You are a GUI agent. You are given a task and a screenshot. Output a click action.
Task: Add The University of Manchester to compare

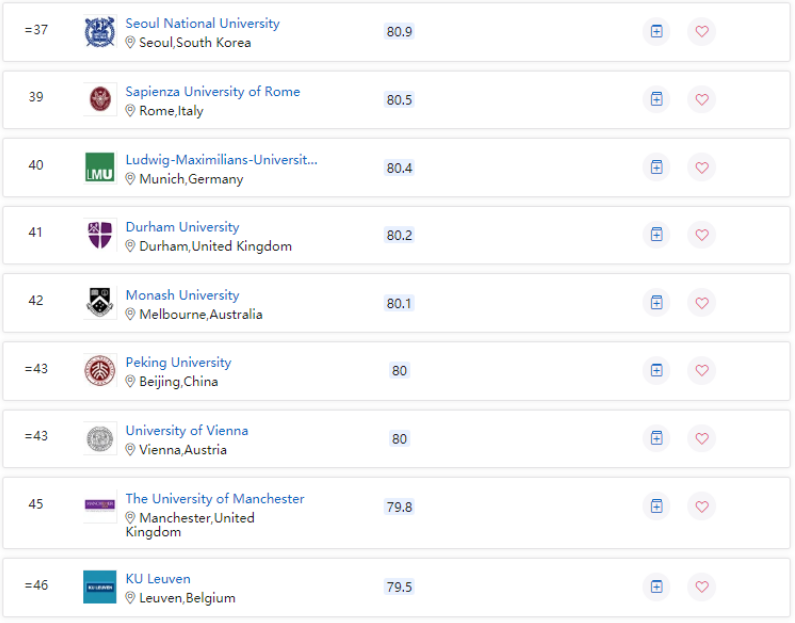[656, 506]
